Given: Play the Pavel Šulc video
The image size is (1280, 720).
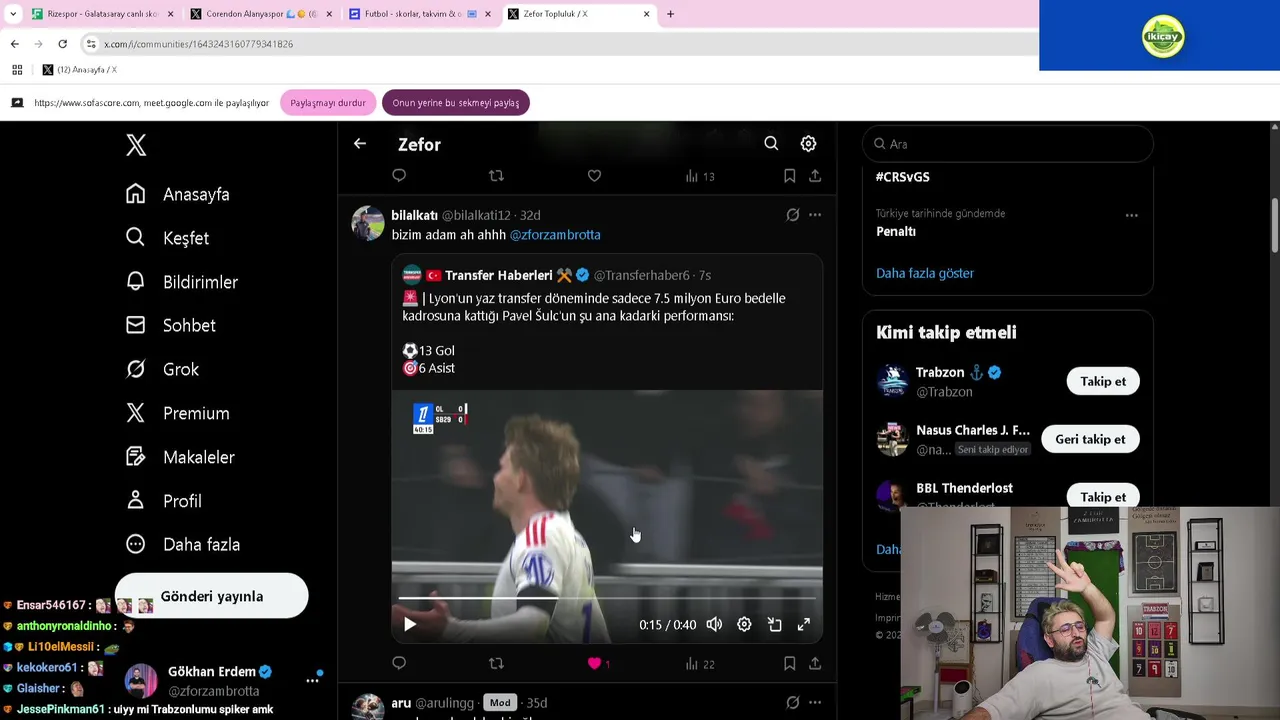Looking at the screenshot, I should click(x=410, y=624).
